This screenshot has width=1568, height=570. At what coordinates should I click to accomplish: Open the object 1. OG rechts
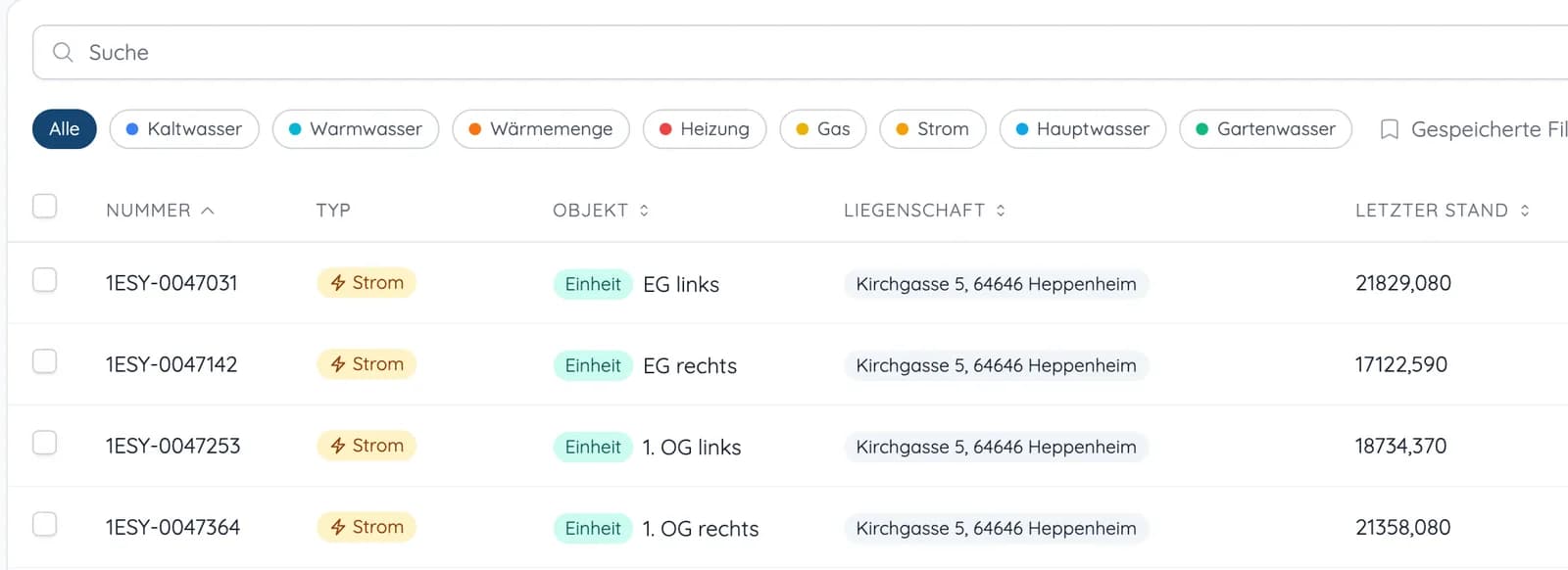701,528
